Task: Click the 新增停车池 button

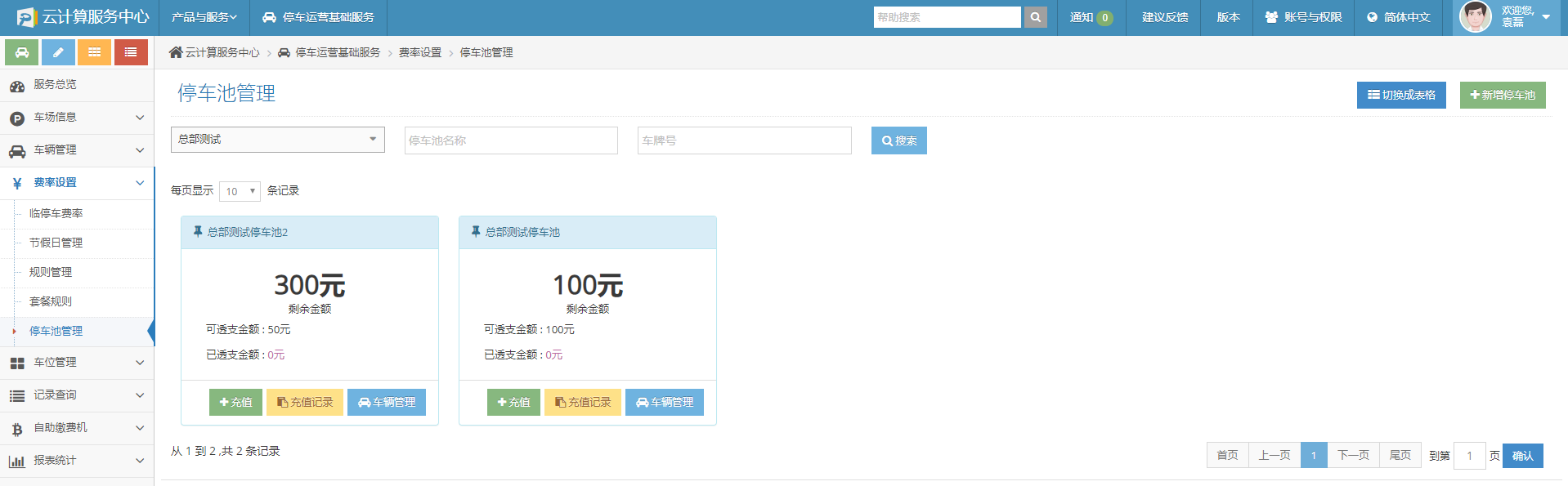Action: click(1502, 95)
